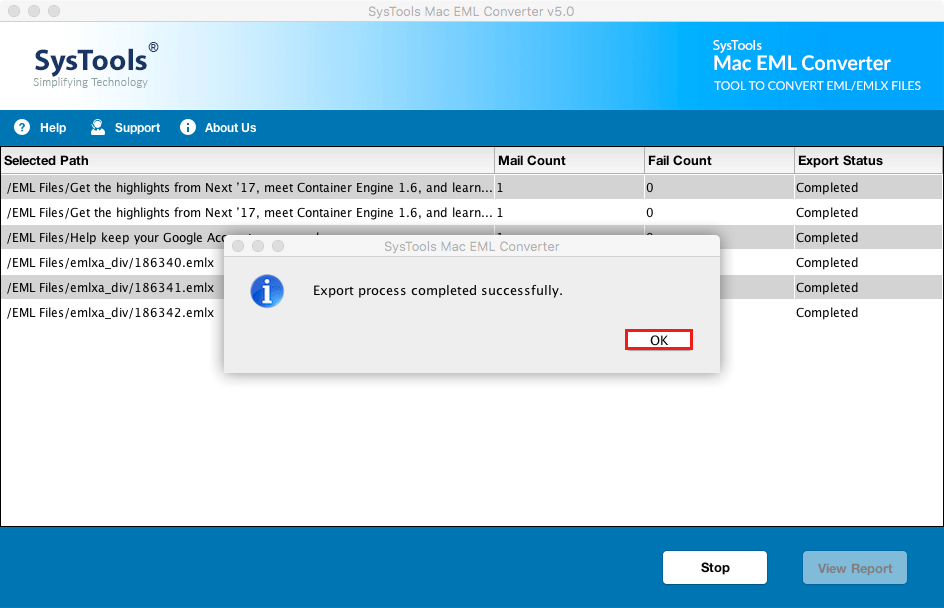Click the SysTools logo

(x=96, y=65)
